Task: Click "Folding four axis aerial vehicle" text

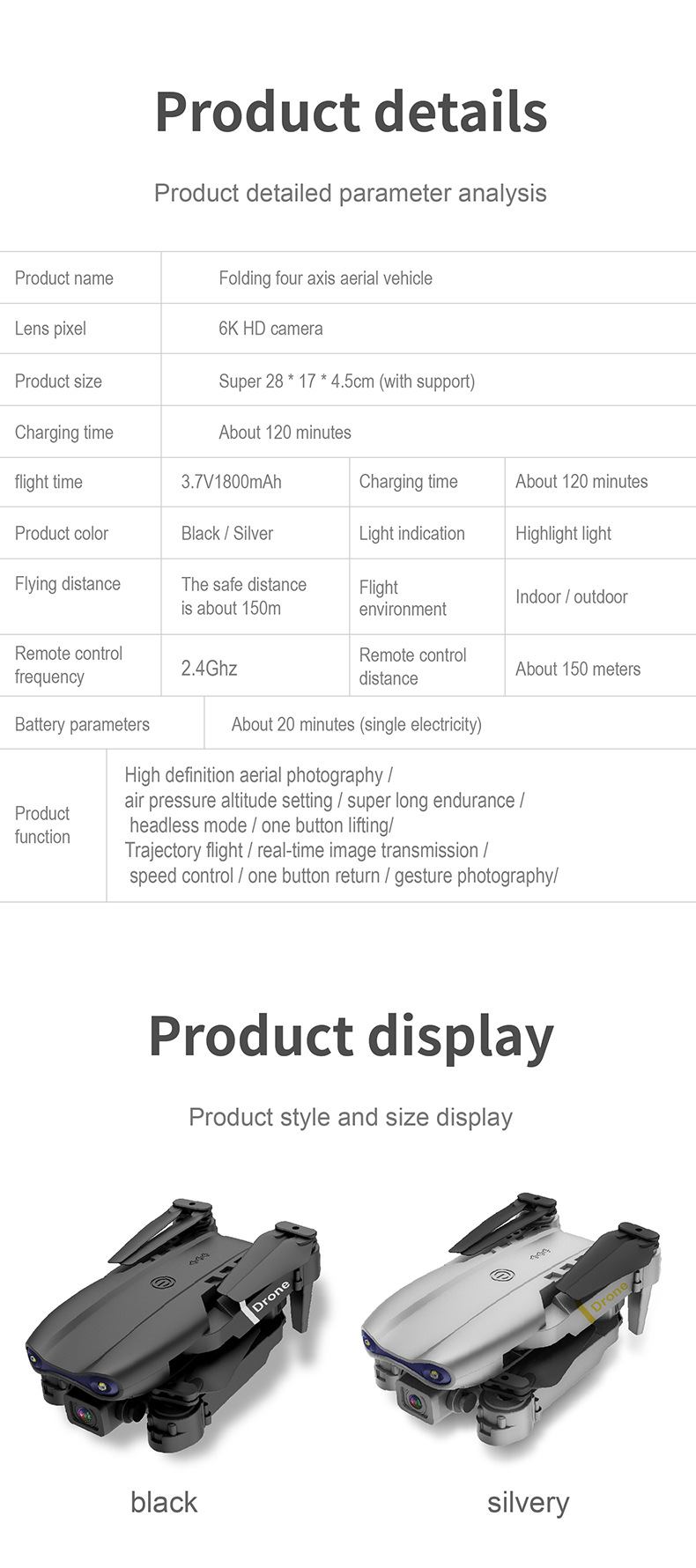Action: click(x=325, y=278)
